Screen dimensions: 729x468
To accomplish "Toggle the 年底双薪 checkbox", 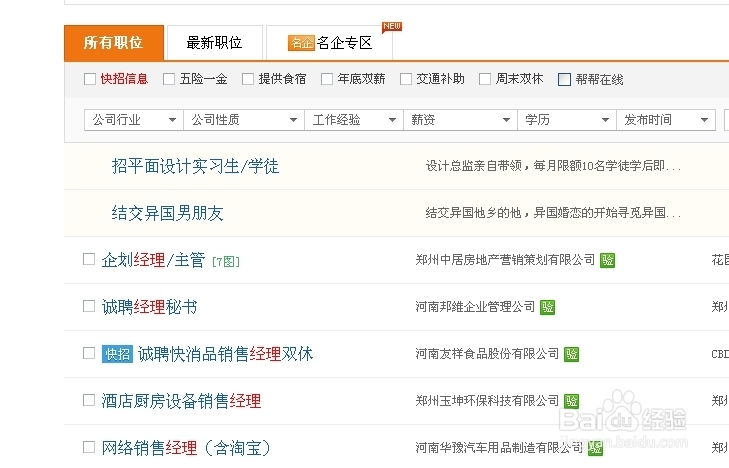I will pyautogui.click(x=327, y=79).
